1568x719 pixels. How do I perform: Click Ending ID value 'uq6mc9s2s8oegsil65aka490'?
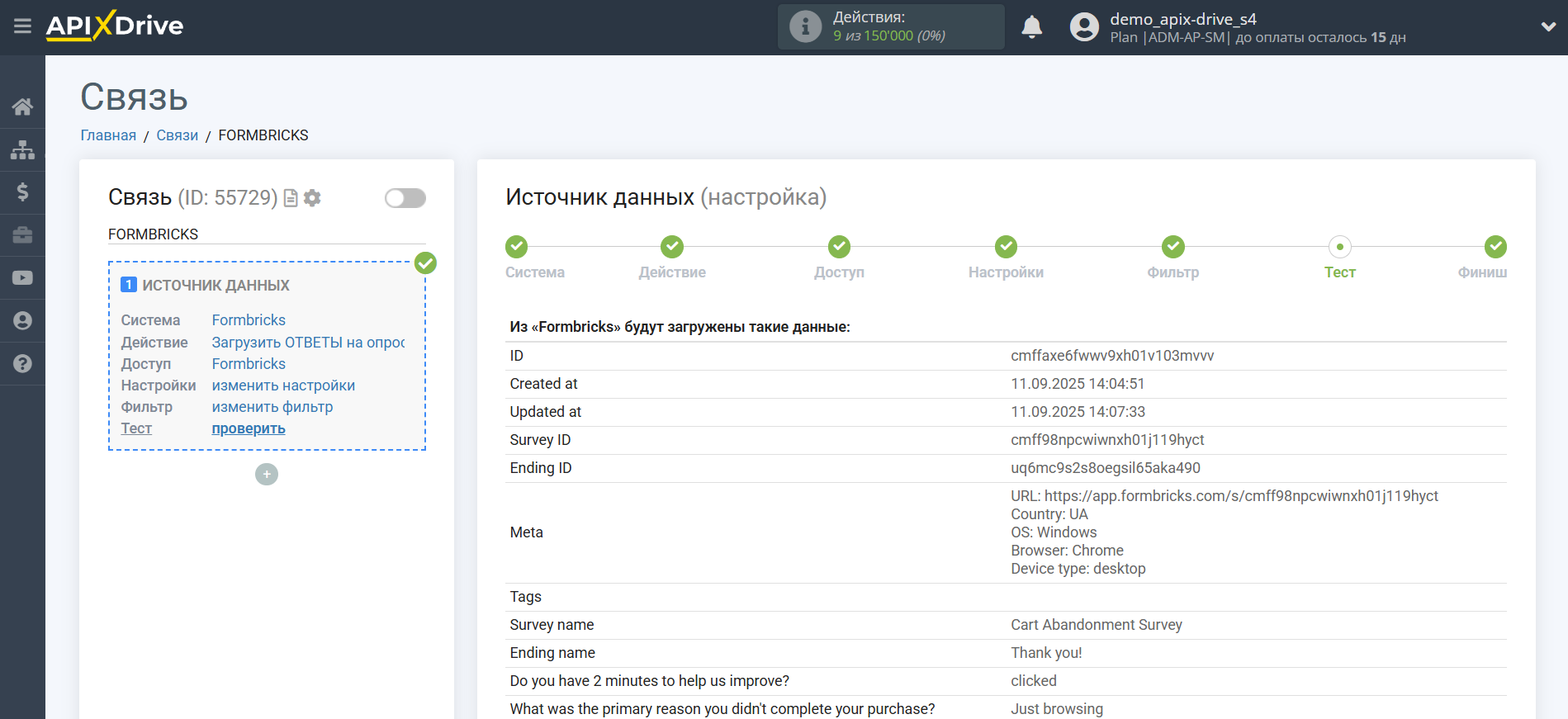tap(1106, 468)
